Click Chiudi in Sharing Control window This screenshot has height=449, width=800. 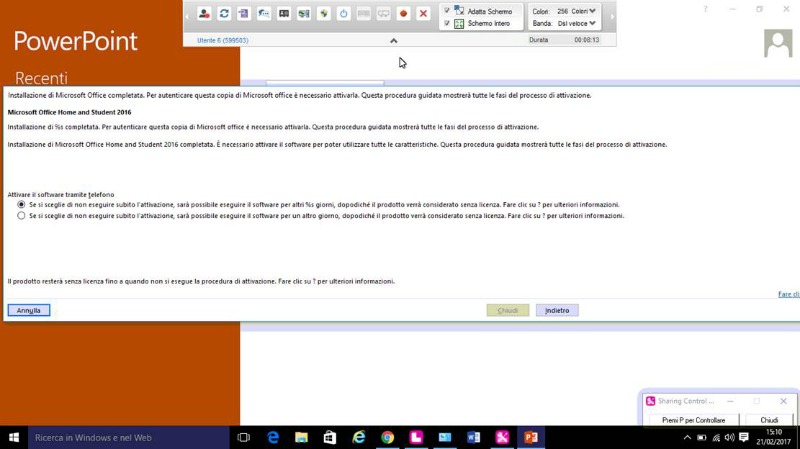[769, 420]
